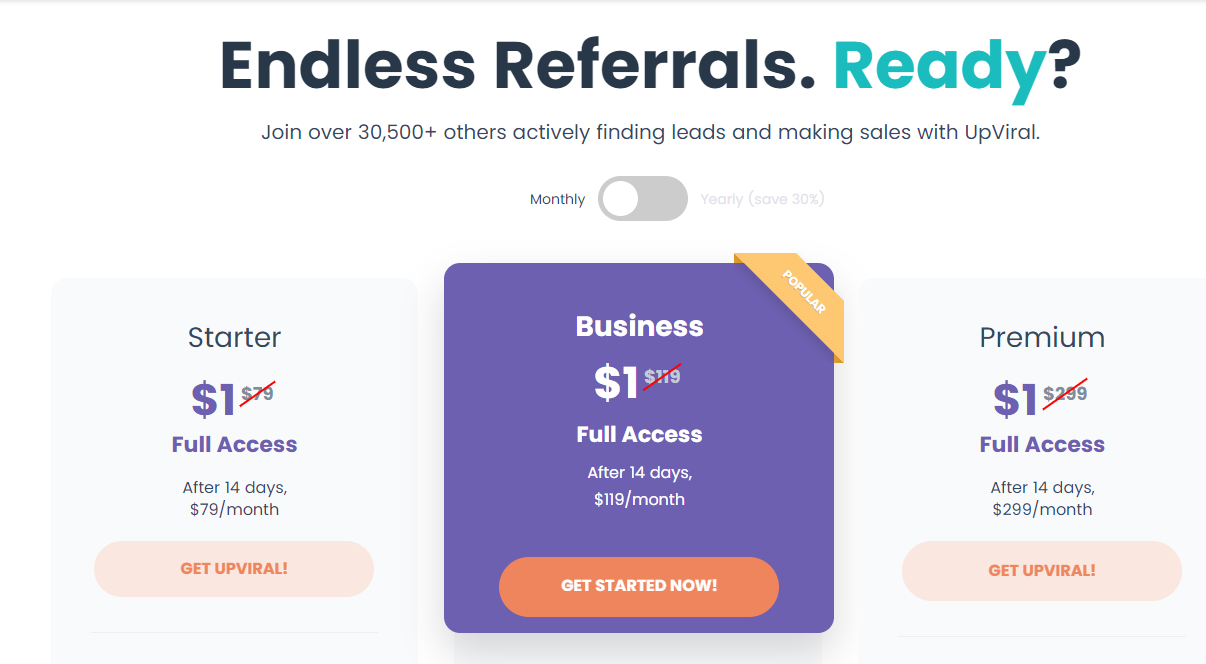
Task: Click the Starter plan GET UPVIRAL! button
Action: (x=234, y=569)
